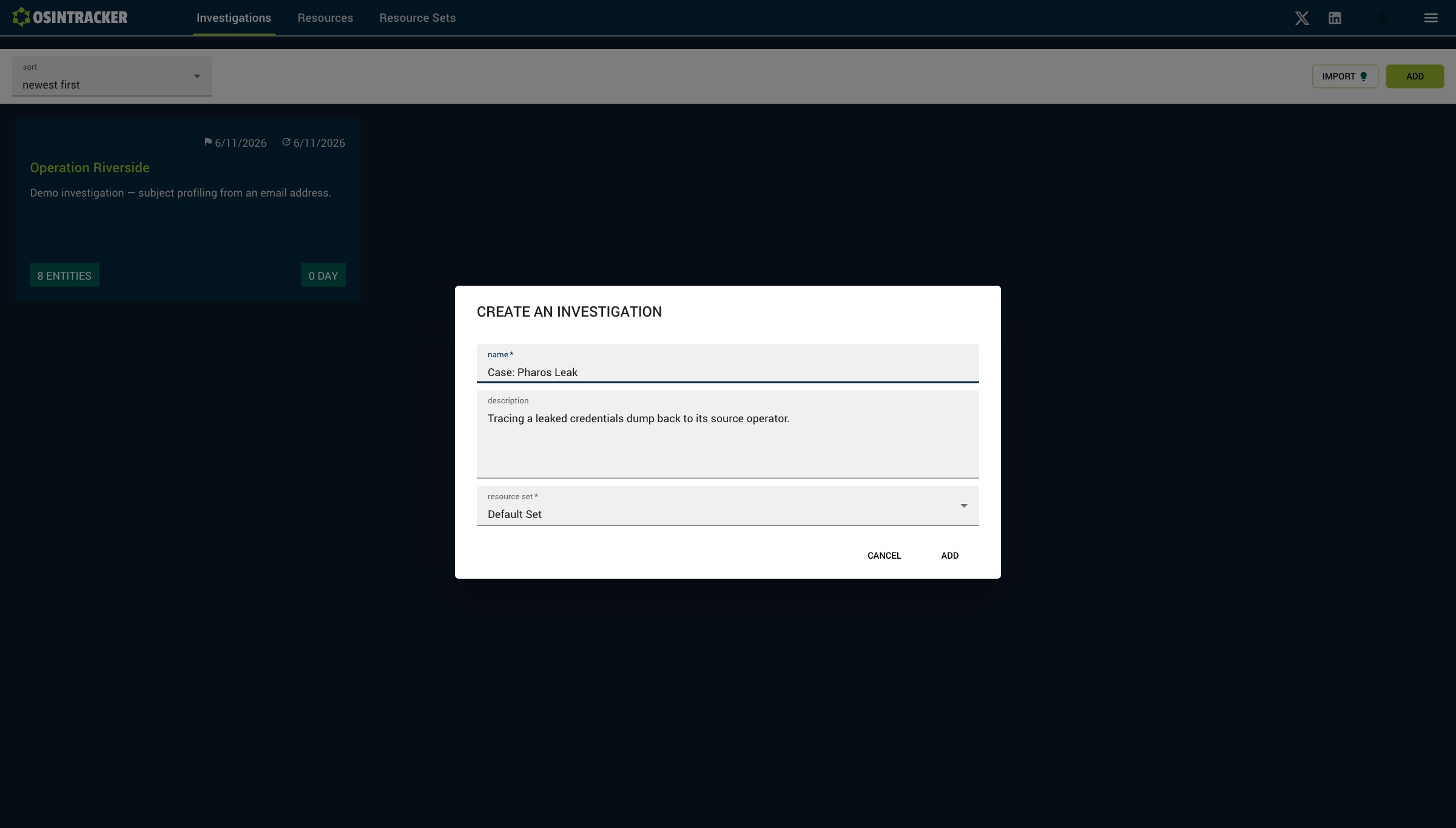Focus the name input field

[x=727, y=363]
